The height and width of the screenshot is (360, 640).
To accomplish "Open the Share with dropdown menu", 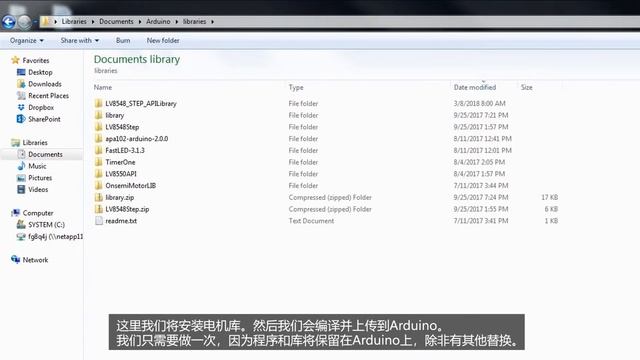I will coord(80,40).
